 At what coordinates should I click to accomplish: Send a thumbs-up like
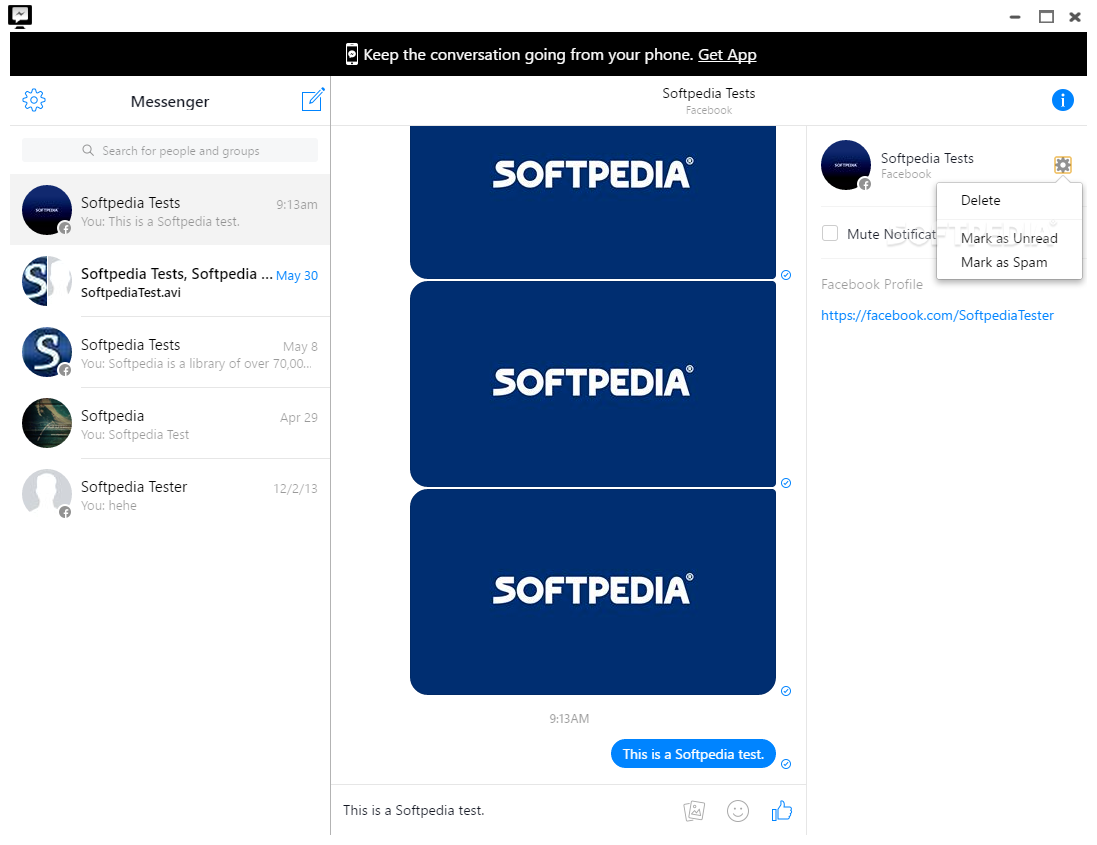781,811
